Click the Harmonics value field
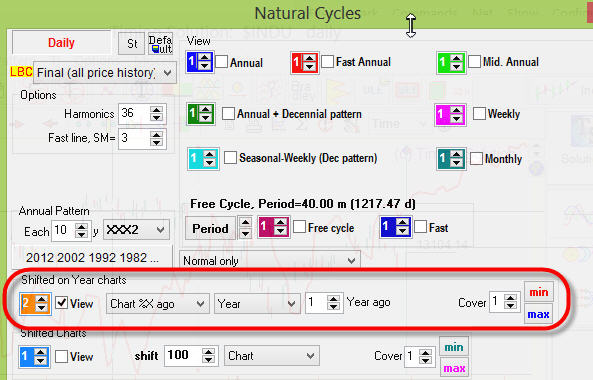 tap(134, 113)
